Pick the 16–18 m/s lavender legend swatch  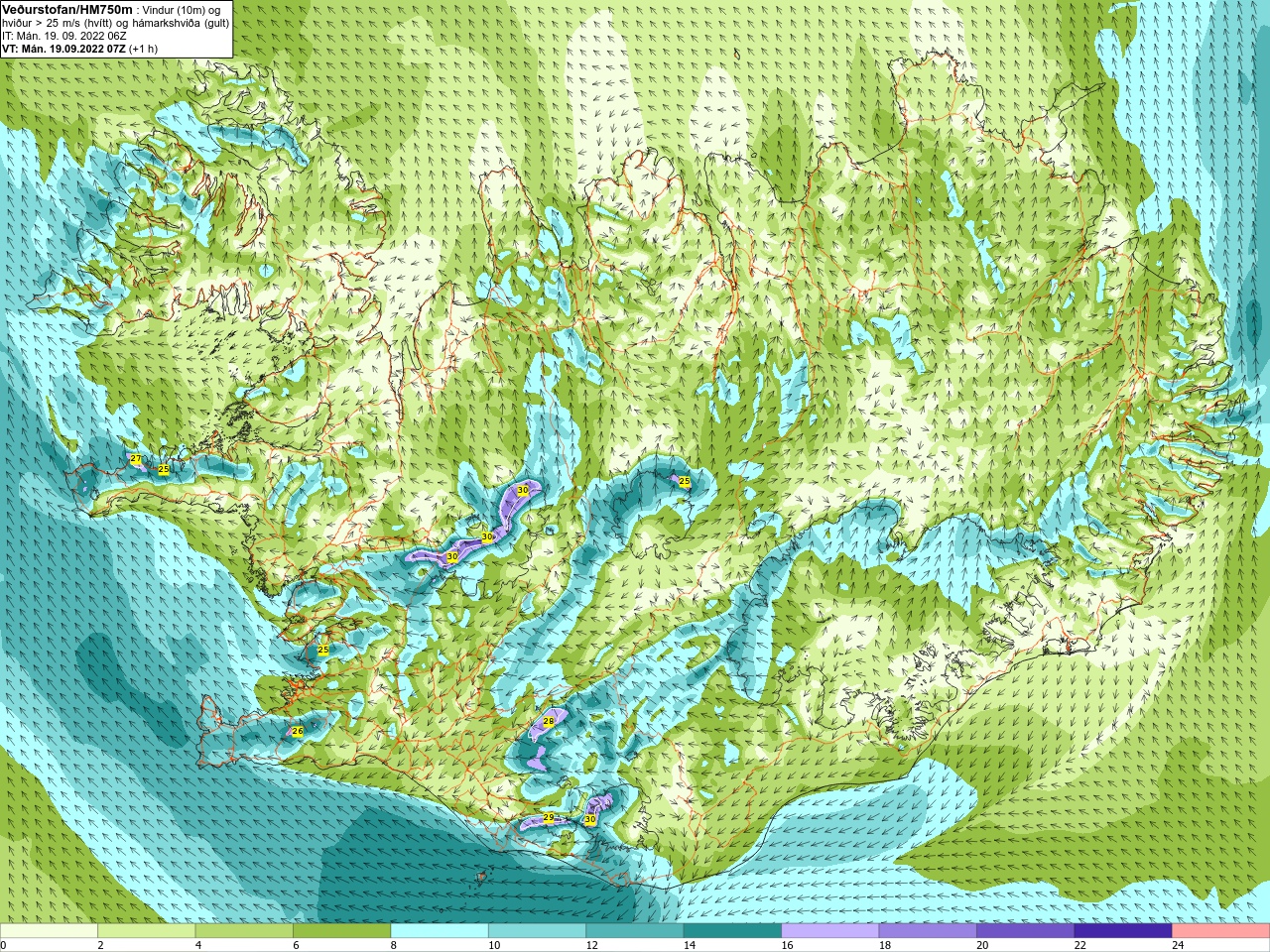(x=830, y=931)
